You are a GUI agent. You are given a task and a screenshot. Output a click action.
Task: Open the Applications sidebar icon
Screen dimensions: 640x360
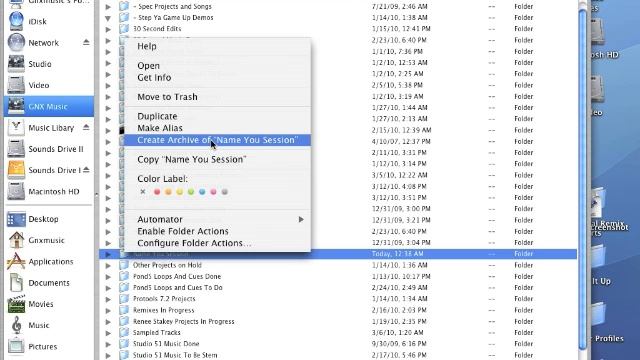point(16,261)
